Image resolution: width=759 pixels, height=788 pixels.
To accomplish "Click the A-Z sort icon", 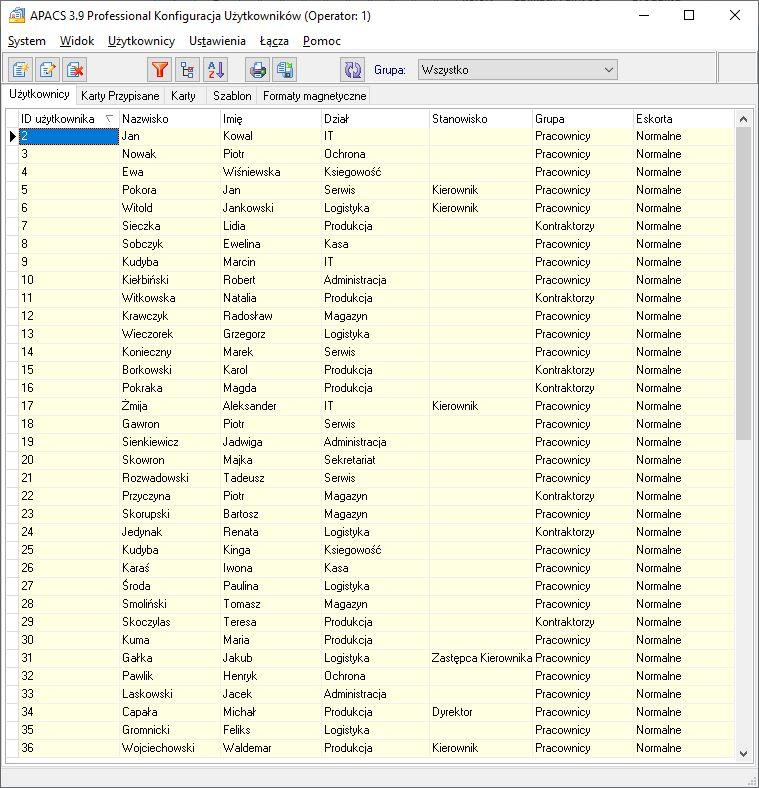I will [216, 69].
